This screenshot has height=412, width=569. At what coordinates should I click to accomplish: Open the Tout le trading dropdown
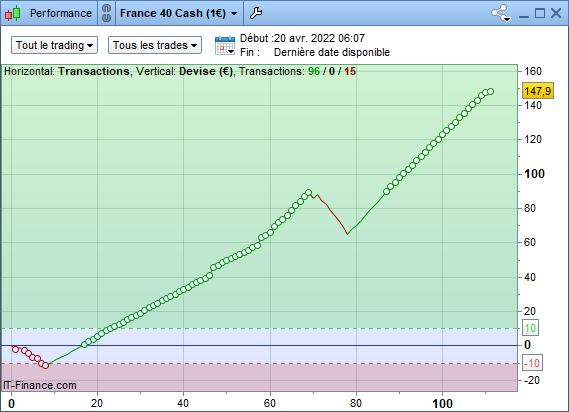(x=54, y=45)
